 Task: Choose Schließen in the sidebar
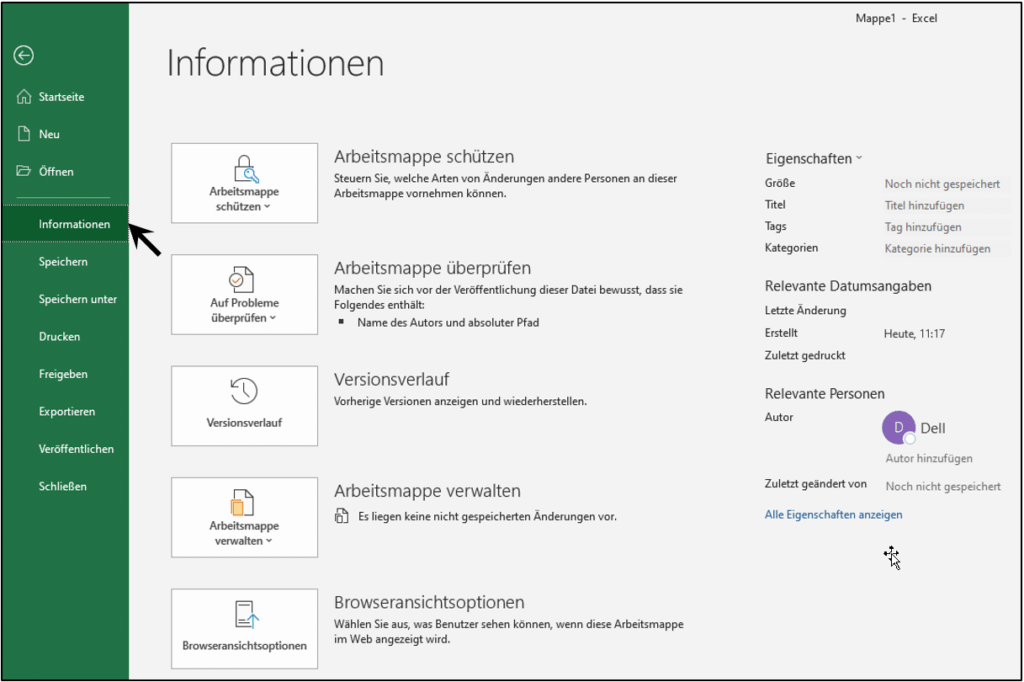point(63,486)
